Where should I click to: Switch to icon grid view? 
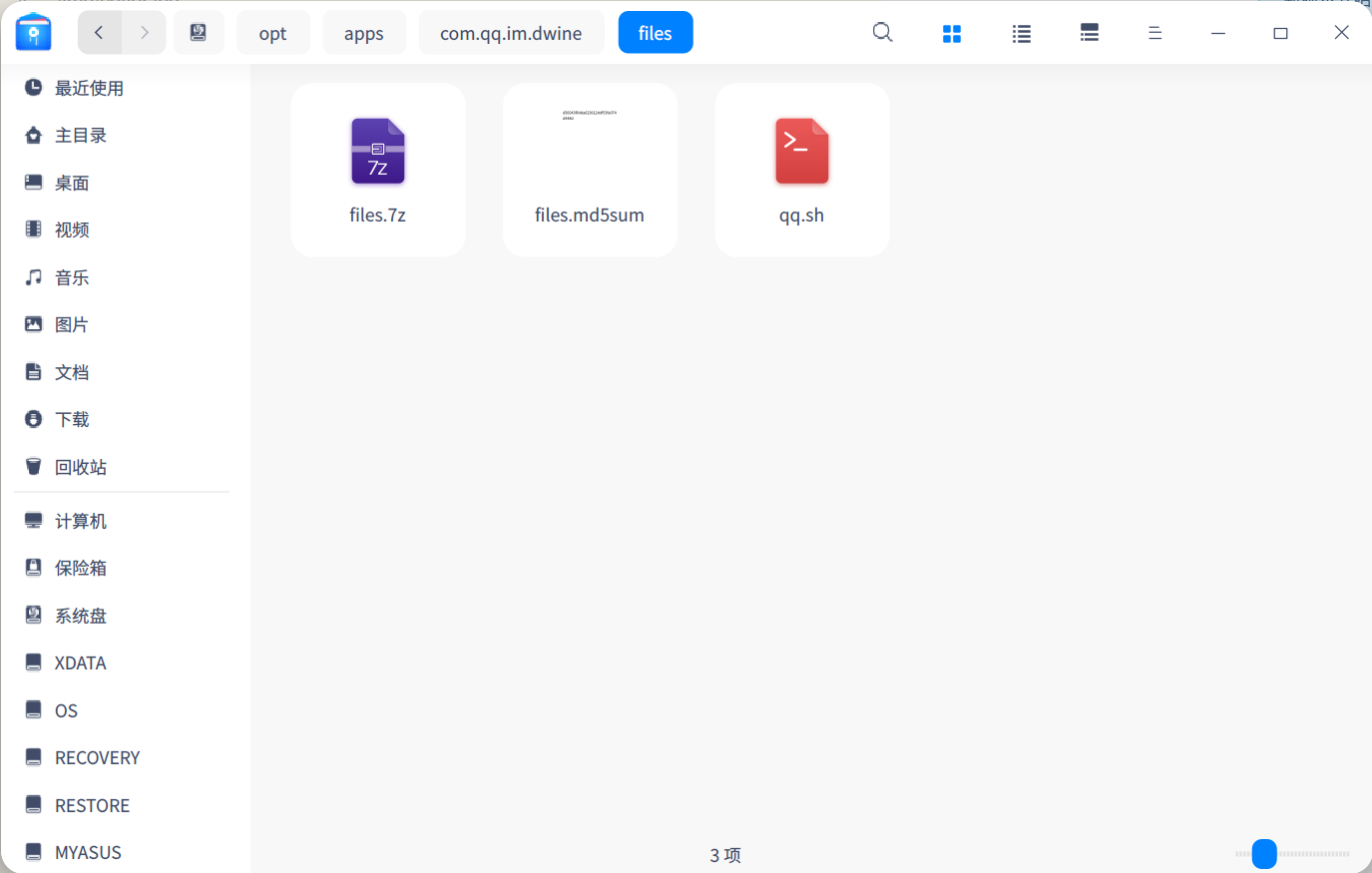pyautogui.click(x=952, y=34)
